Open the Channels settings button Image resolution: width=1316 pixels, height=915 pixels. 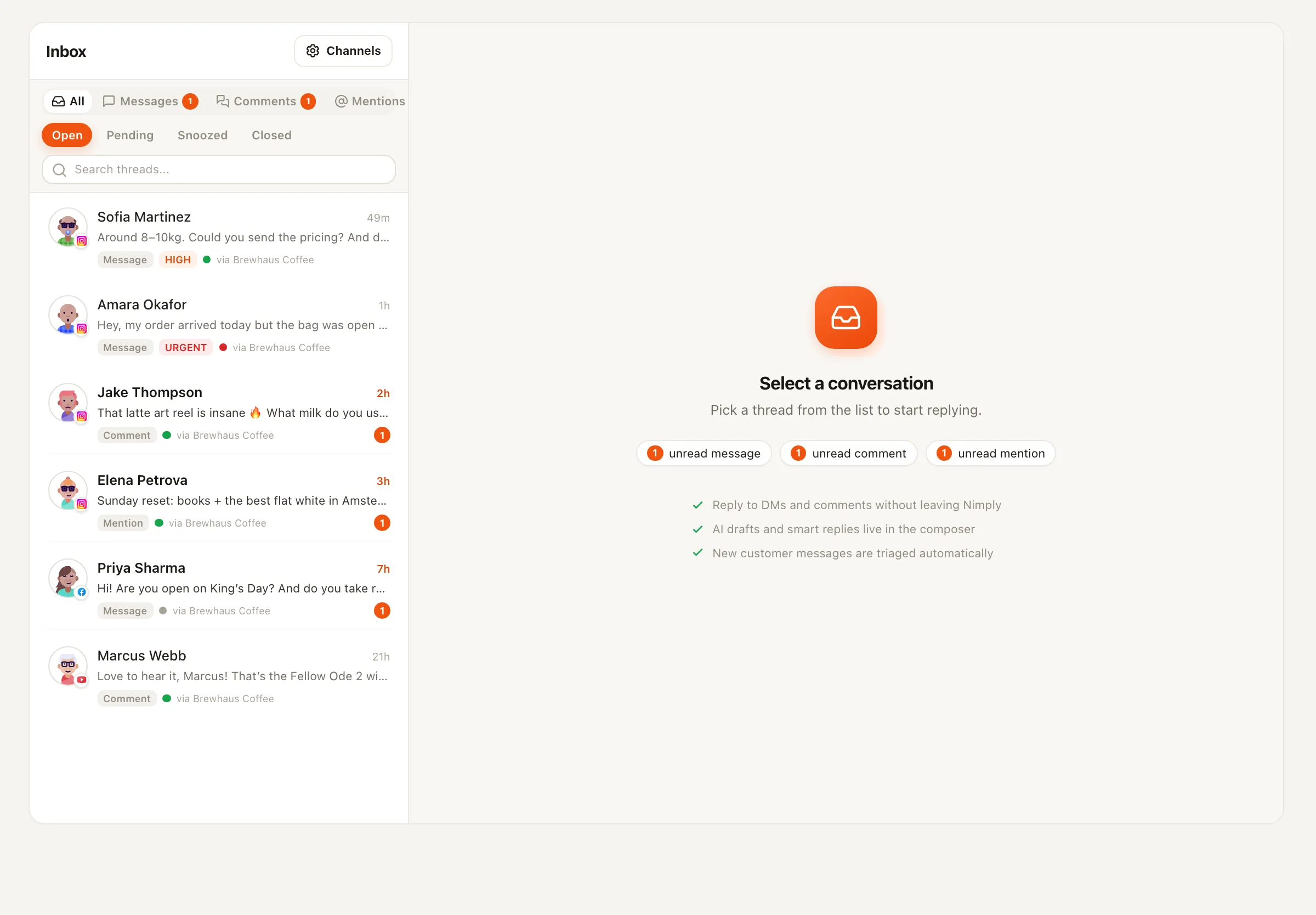click(343, 51)
